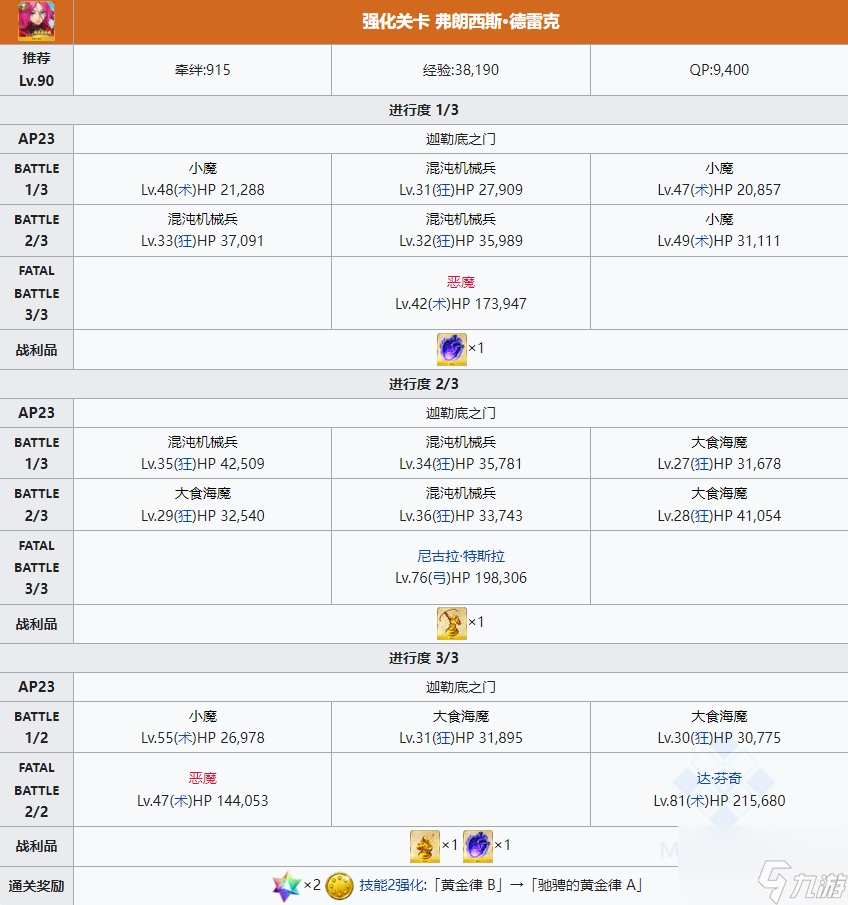Click gold coin icon in clear reward row
Image resolution: width=848 pixels, height=905 pixels.
pos(341,885)
